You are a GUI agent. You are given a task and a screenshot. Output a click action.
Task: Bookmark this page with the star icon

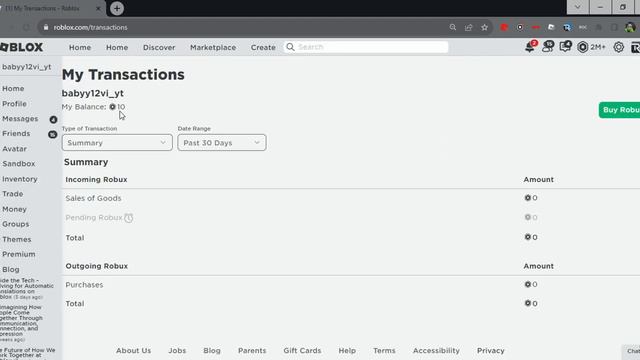(484, 27)
